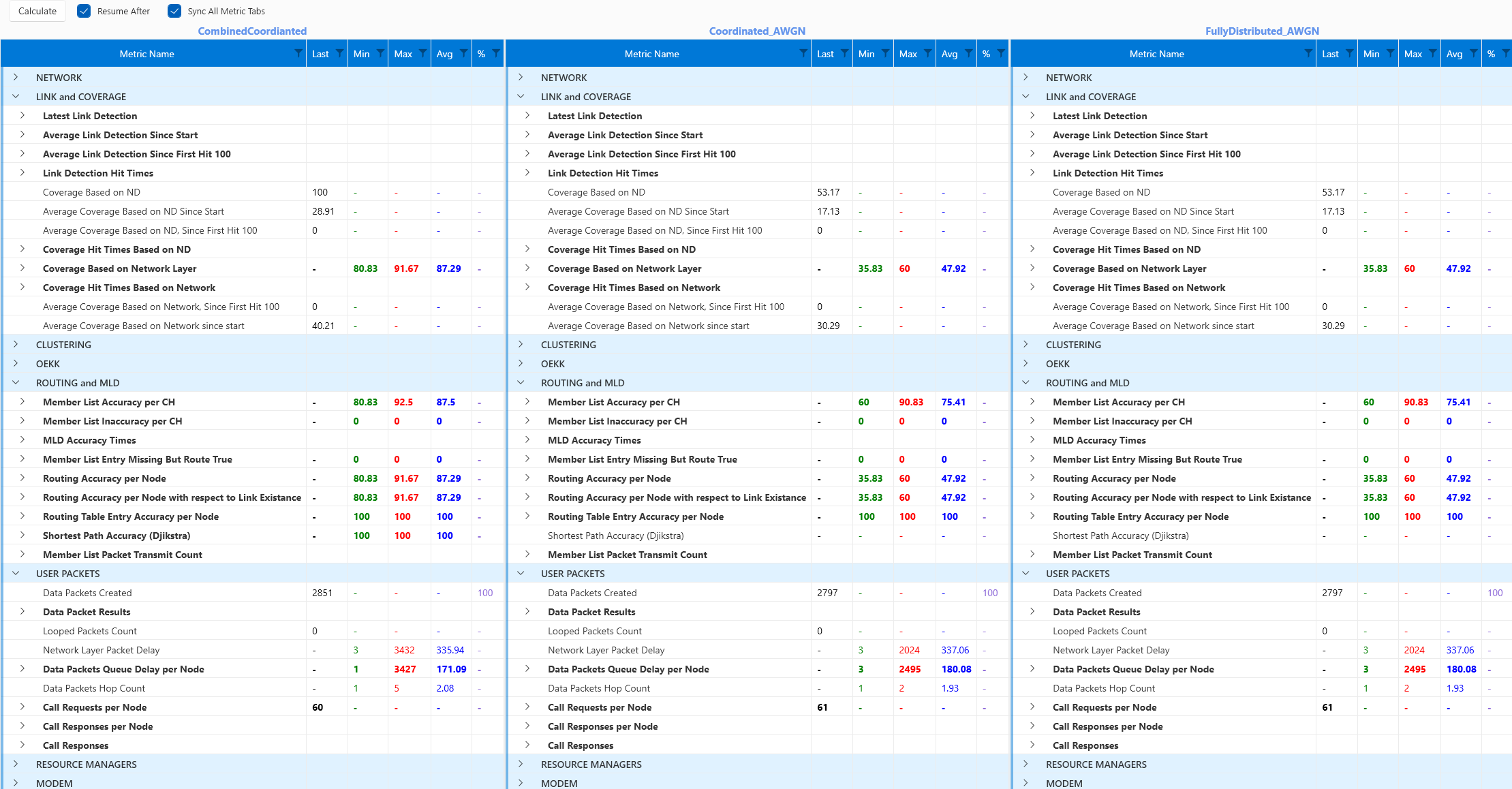
Task: Sort by Max header in Coordinated_AWGN panel
Action: coord(908,54)
